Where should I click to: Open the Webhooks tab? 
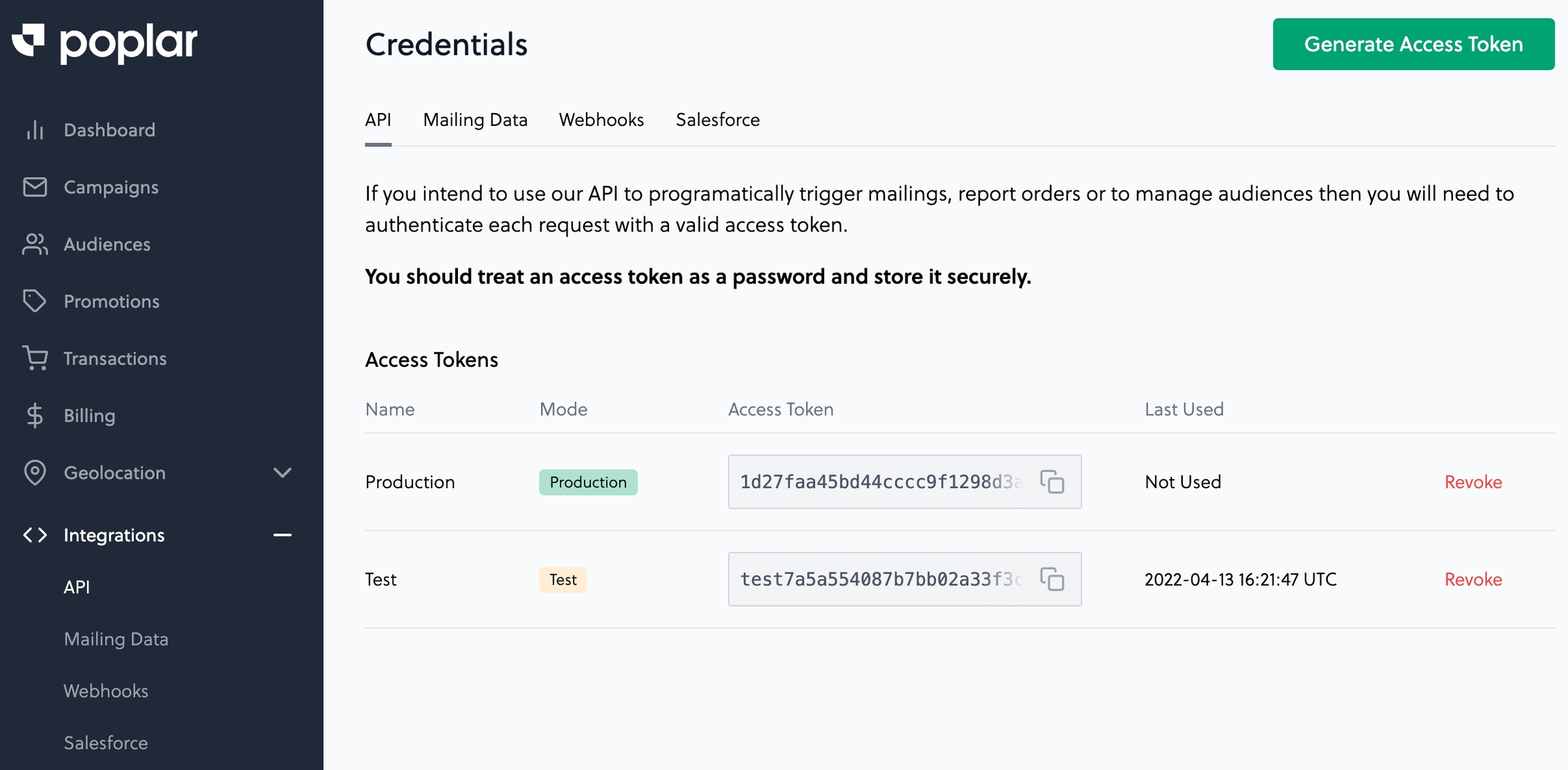pyautogui.click(x=601, y=120)
